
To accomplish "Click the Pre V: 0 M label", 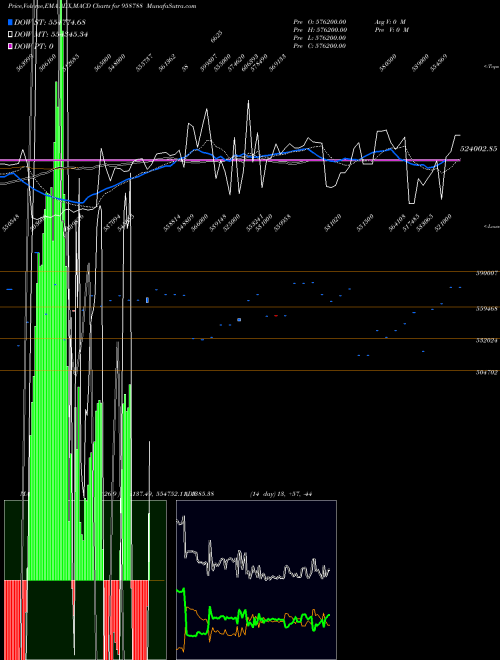I will click(392, 29).
